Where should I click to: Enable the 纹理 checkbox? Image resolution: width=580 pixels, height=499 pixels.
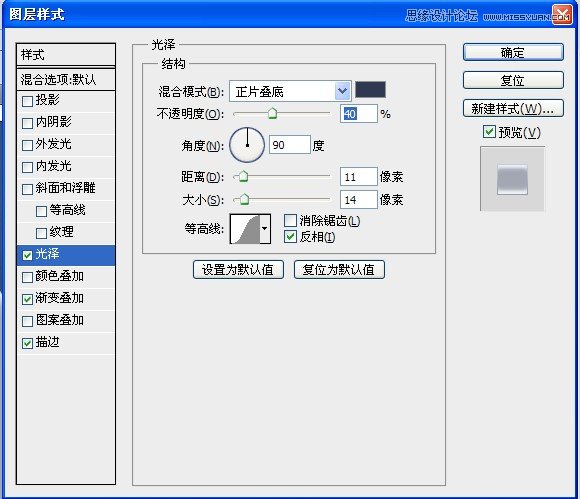41,233
